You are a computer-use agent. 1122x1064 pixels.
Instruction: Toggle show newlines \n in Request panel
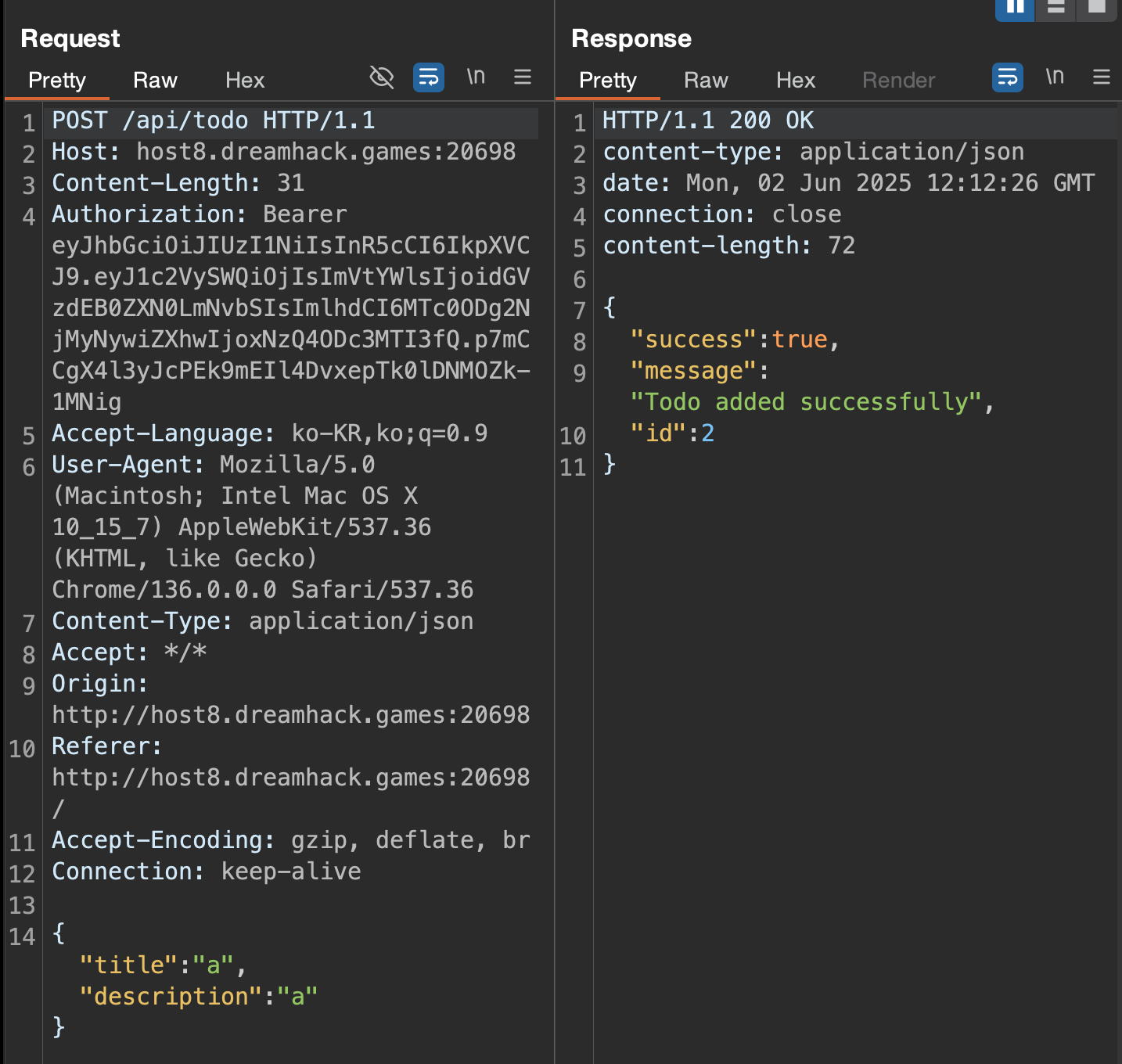coord(476,77)
